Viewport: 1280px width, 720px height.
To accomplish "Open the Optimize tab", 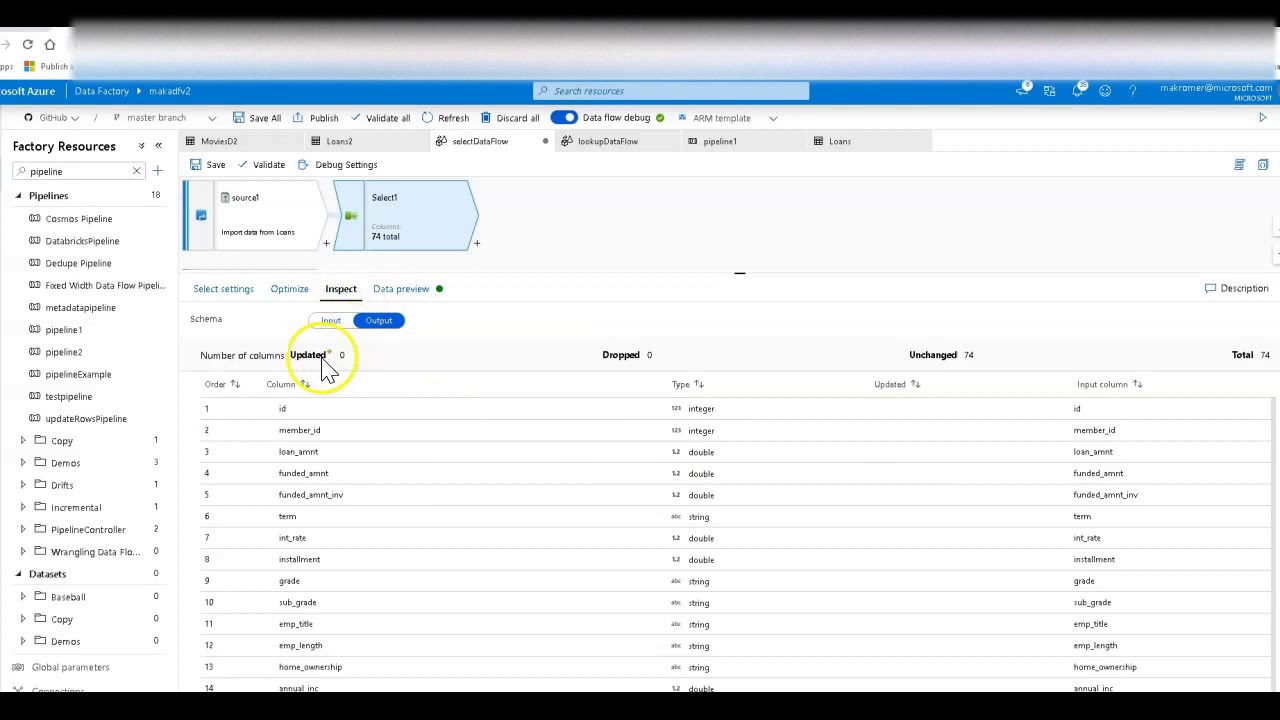I will click(x=289, y=289).
